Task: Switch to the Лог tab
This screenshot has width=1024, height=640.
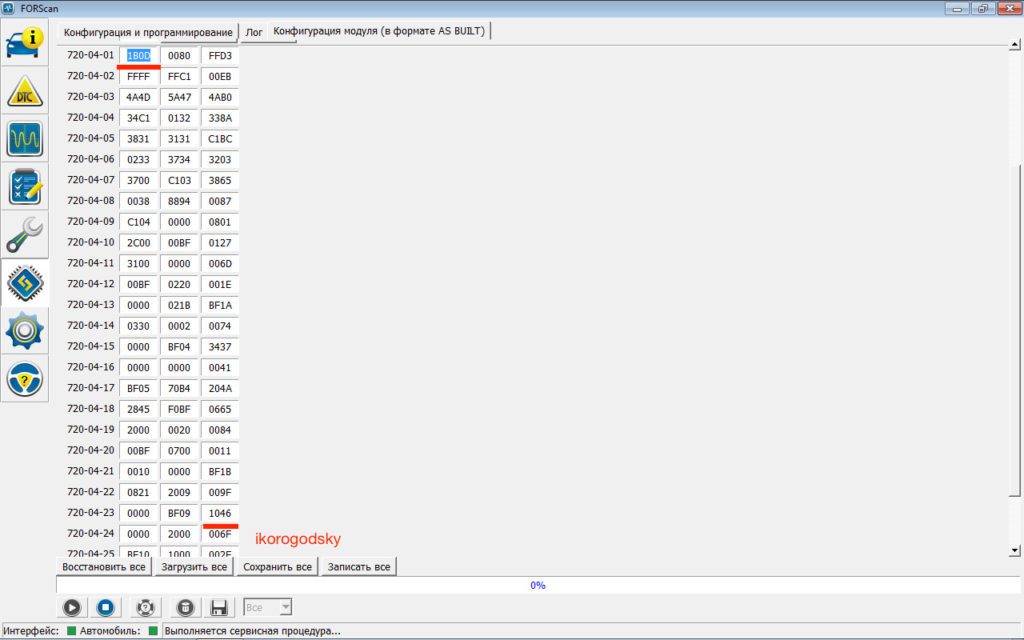Action: [254, 32]
